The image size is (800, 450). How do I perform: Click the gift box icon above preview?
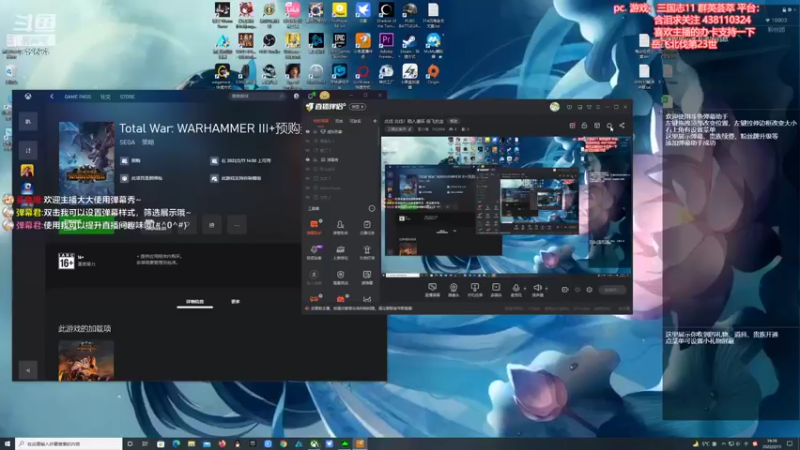click(x=572, y=126)
